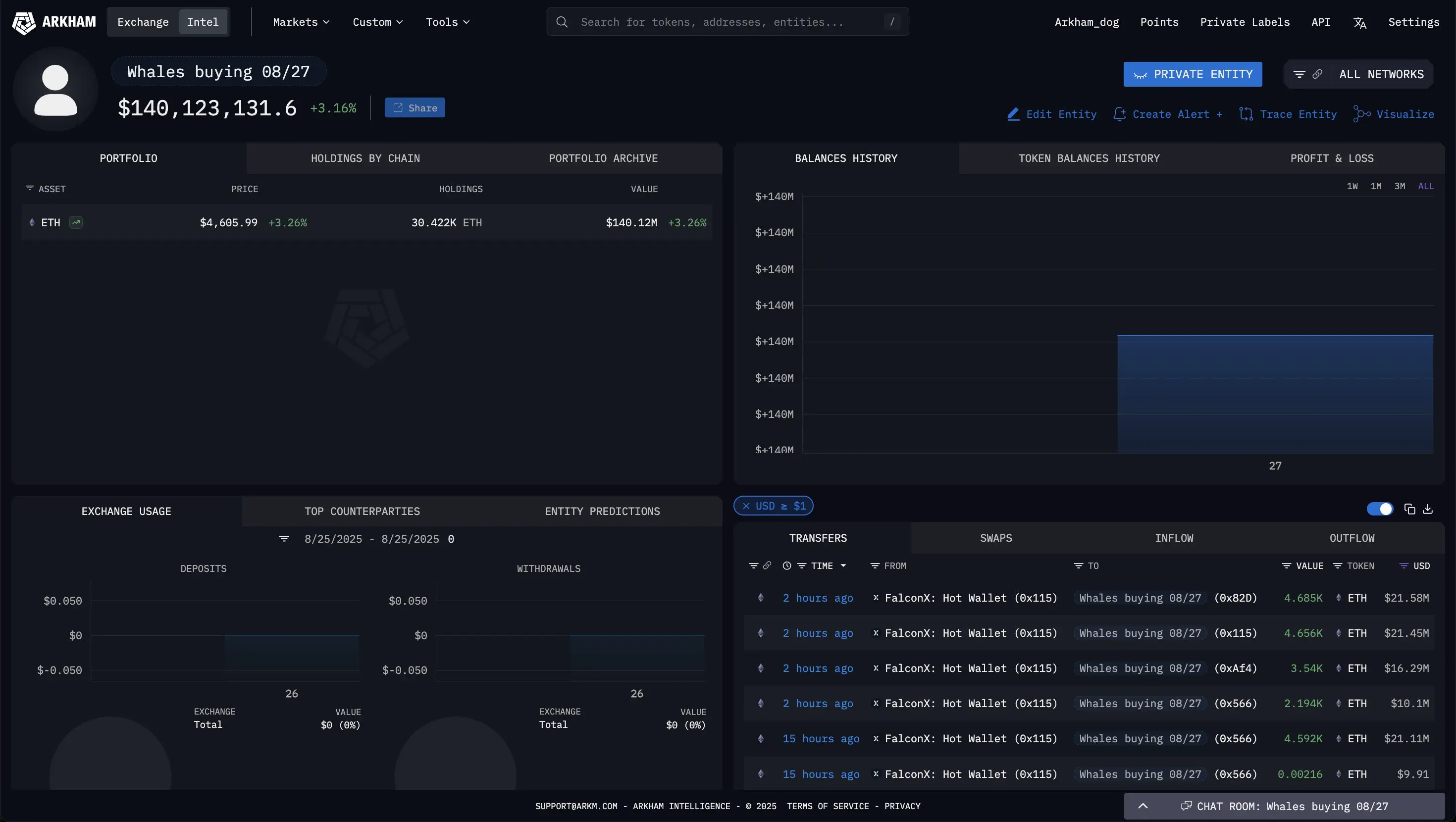Open the API link
This screenshot has width=1456, height=822.
[1320, 22]
